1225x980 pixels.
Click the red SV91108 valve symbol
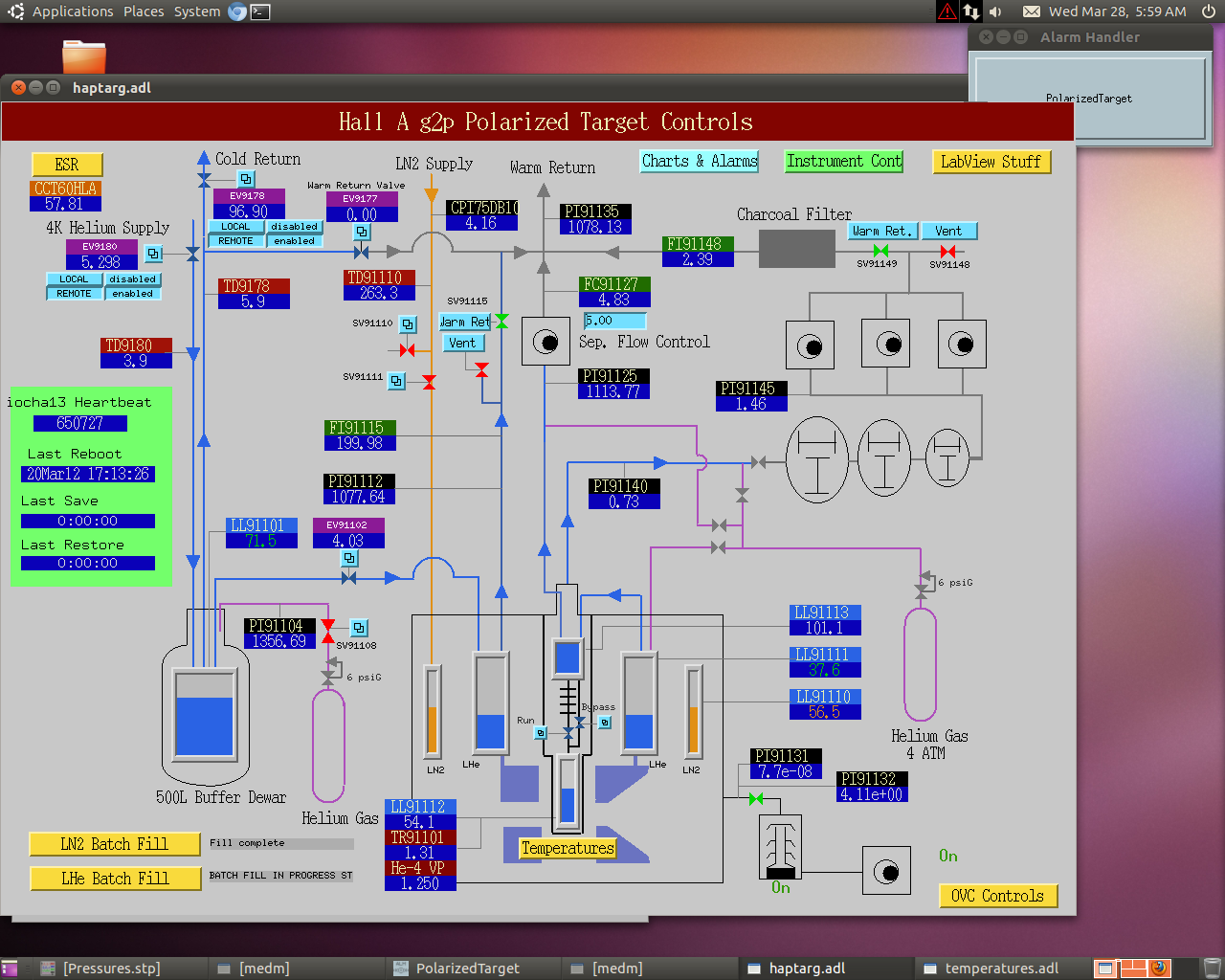tap(328, 632)
